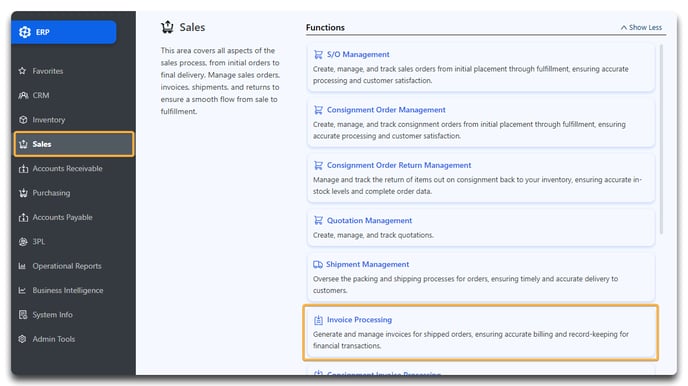
Task: Collapse functions list with Show Less
Action: 641,27
